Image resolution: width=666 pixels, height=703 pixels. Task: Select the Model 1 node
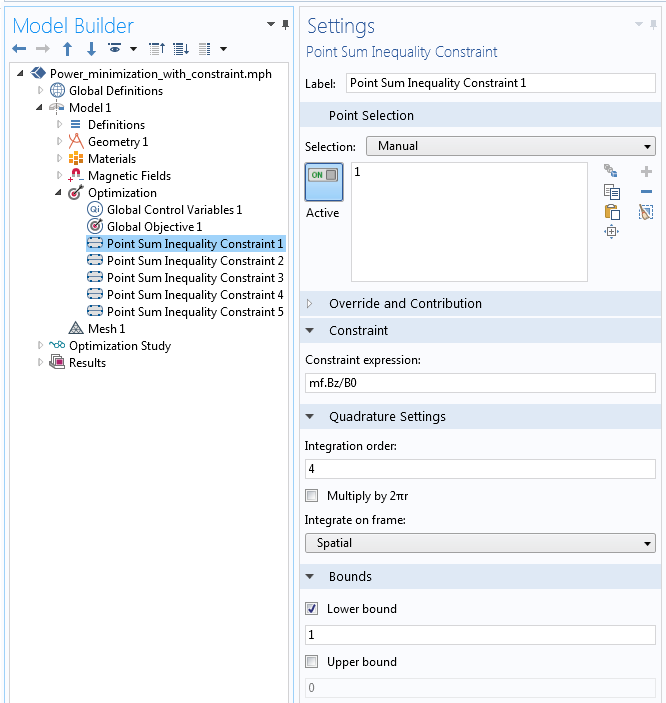[x=90, y=108]
